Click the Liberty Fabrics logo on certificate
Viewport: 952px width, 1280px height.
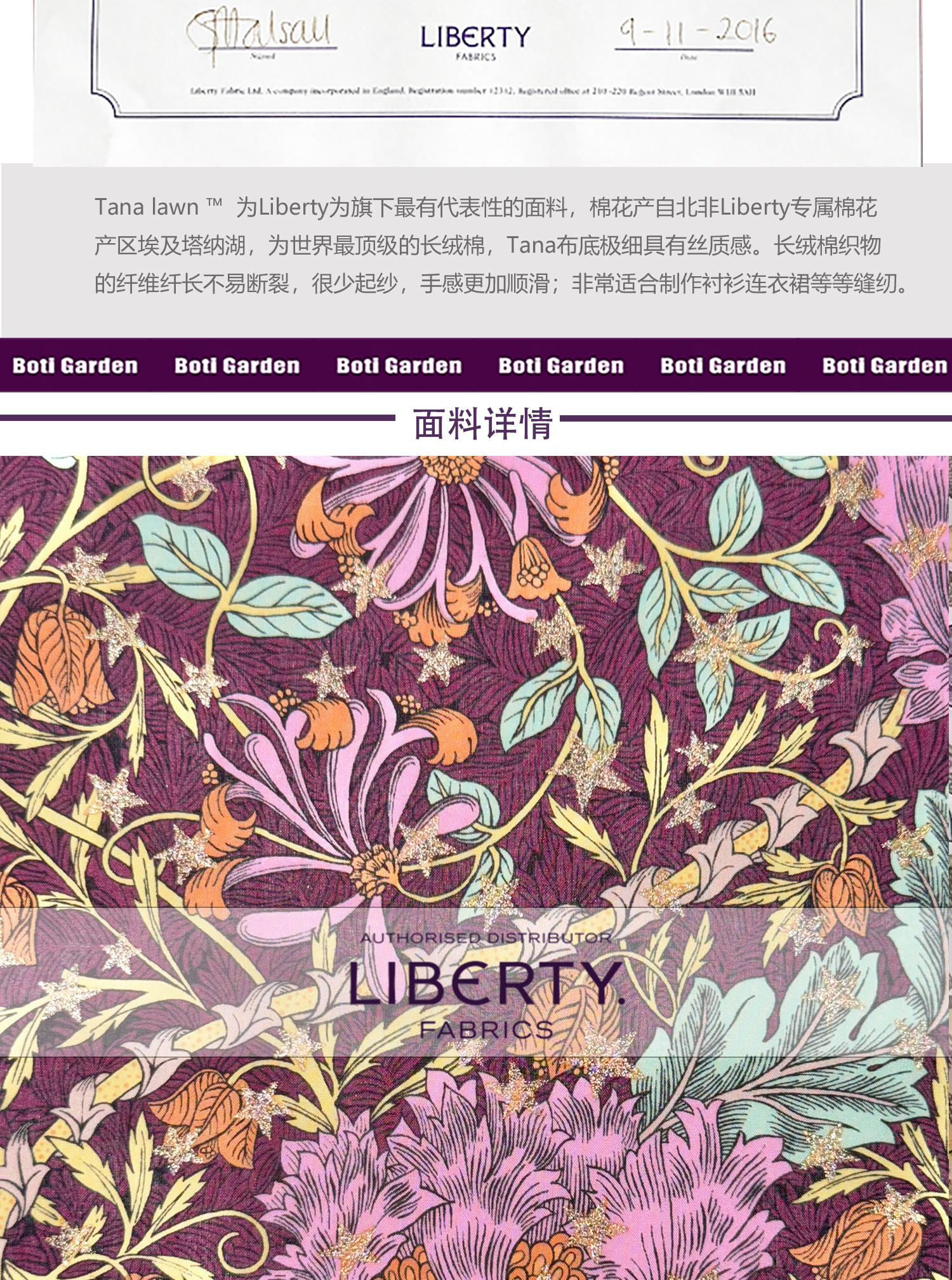[475, 41]
